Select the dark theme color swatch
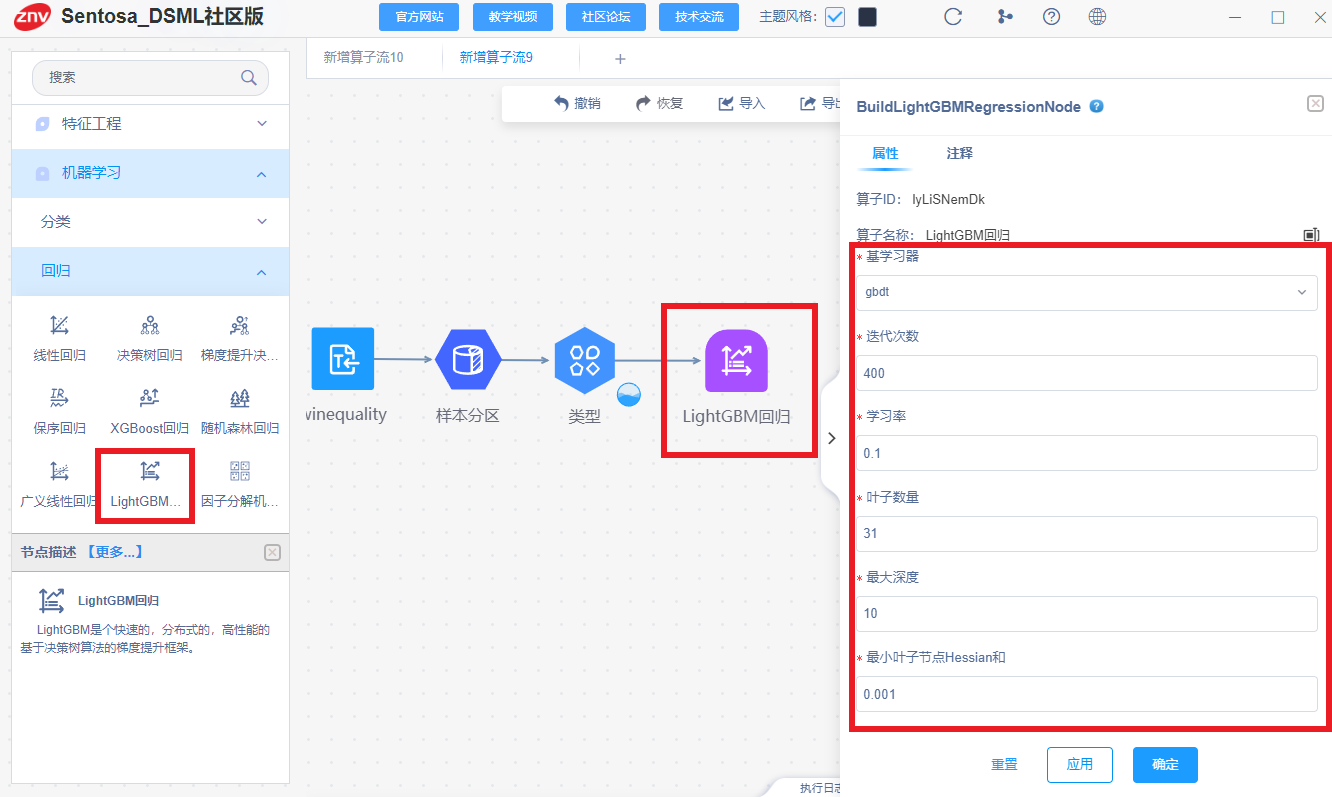This screenshot has width=1332, height=797. pos(868,17)
